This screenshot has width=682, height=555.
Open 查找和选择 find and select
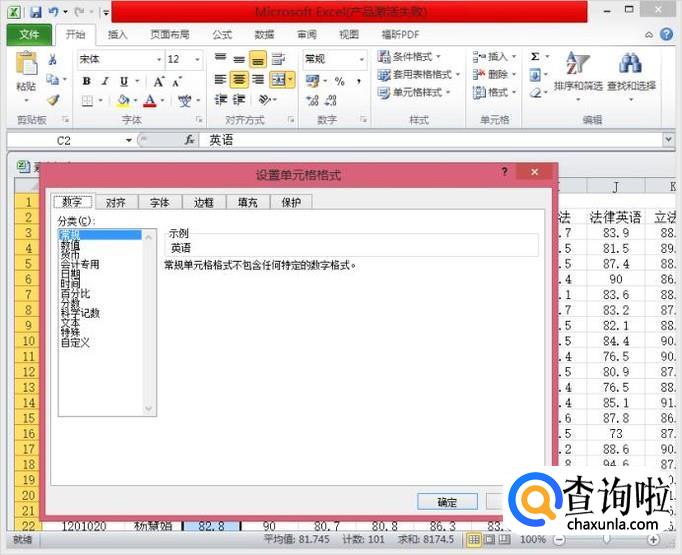[x=631, y=75]
